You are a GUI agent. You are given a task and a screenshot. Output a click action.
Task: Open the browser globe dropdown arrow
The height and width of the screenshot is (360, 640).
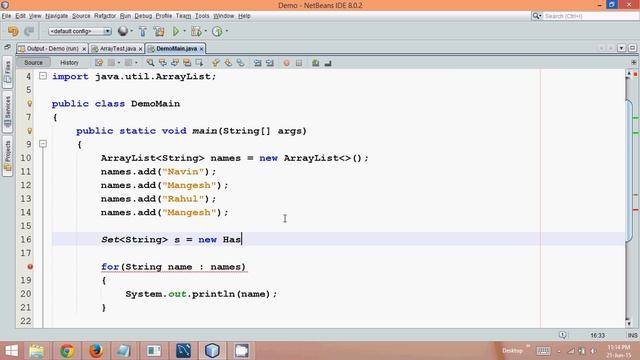click(131, 31)
